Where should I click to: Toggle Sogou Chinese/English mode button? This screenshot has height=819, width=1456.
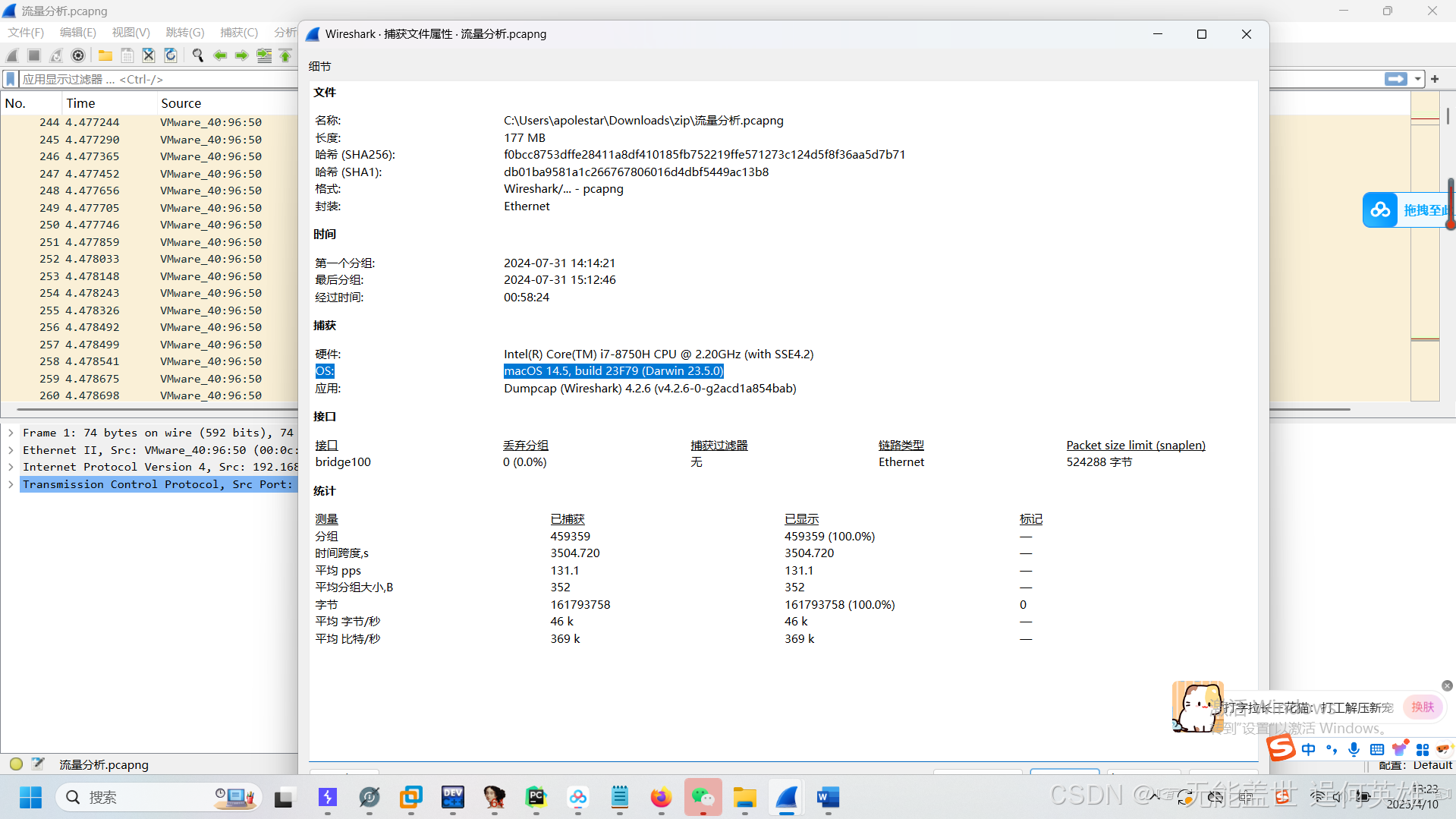point(1309,750)
